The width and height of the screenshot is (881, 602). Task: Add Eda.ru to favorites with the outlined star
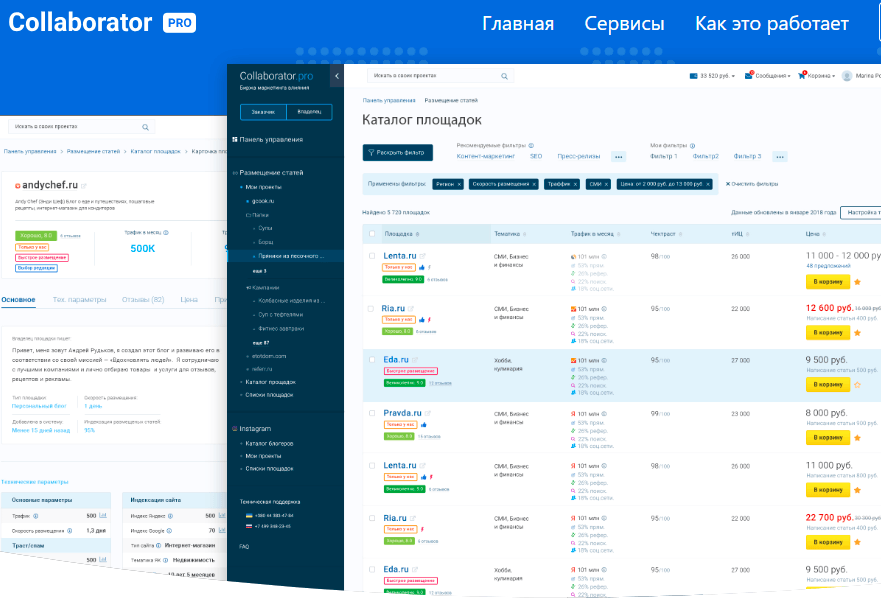tap(857, 384)
